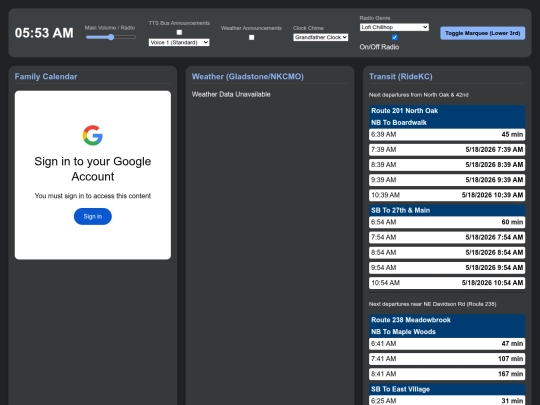Click Sign in to your Google Account title
The image size is (540, 405).
(x=93, y=169)
